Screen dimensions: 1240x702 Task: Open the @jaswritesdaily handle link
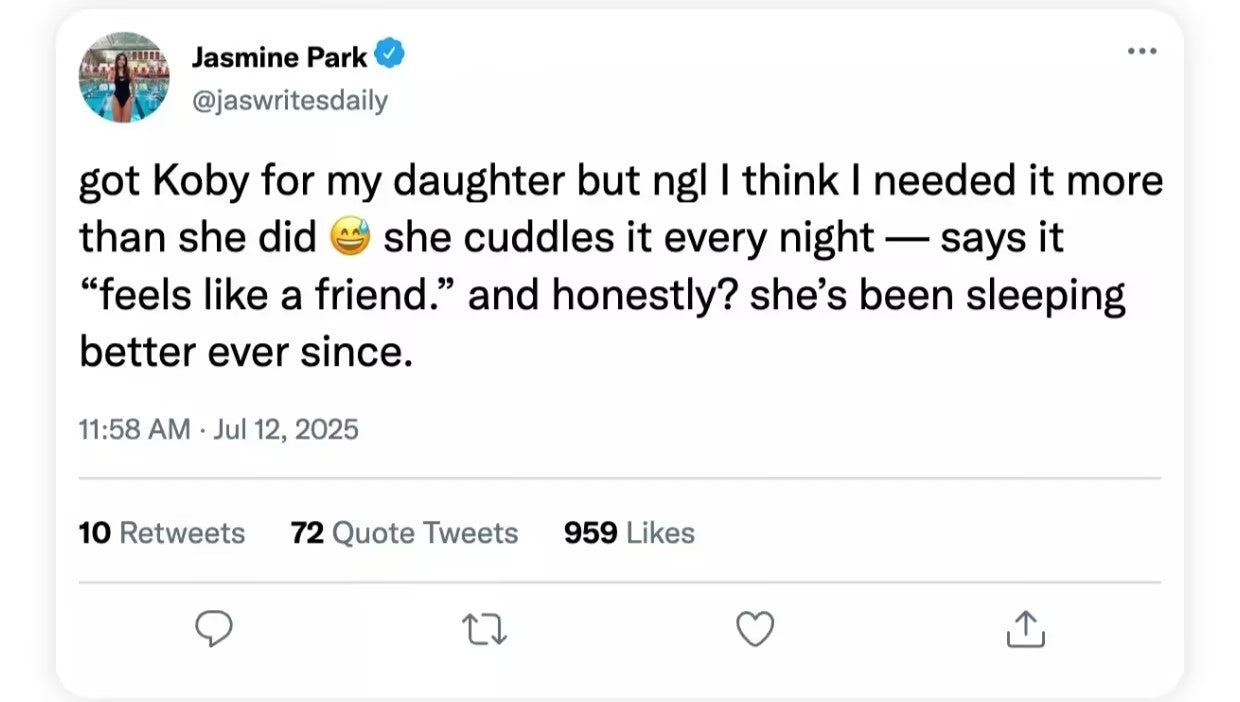pos(289,101)
